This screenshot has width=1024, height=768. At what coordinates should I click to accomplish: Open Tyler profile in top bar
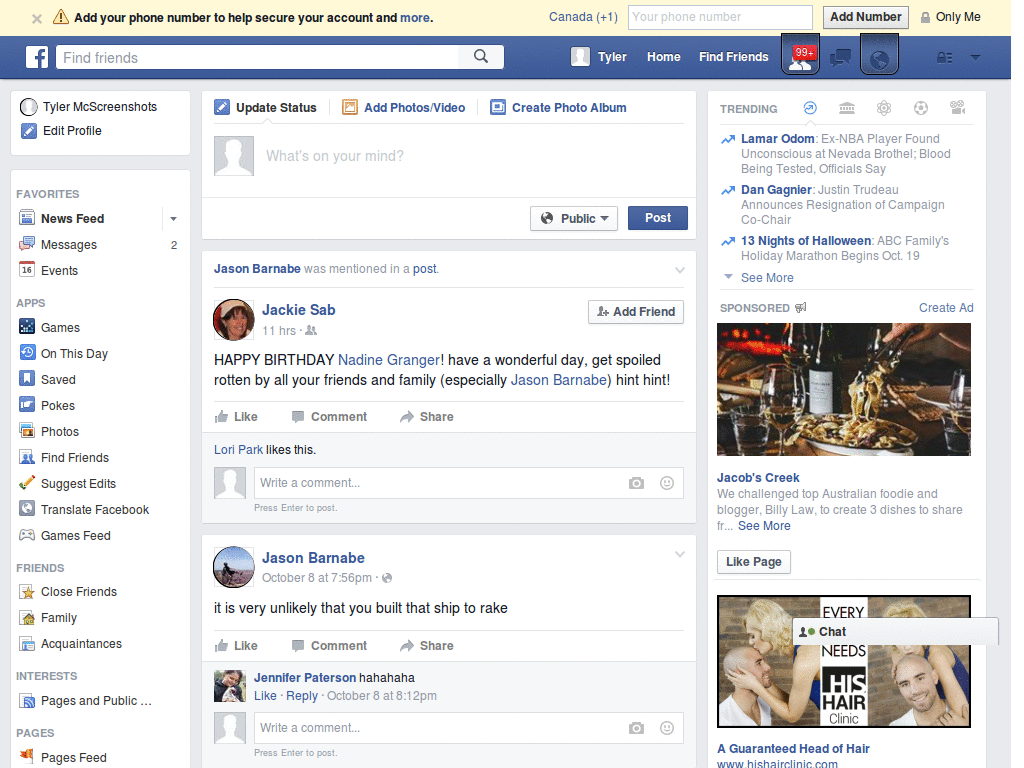(x=599, y=57)
